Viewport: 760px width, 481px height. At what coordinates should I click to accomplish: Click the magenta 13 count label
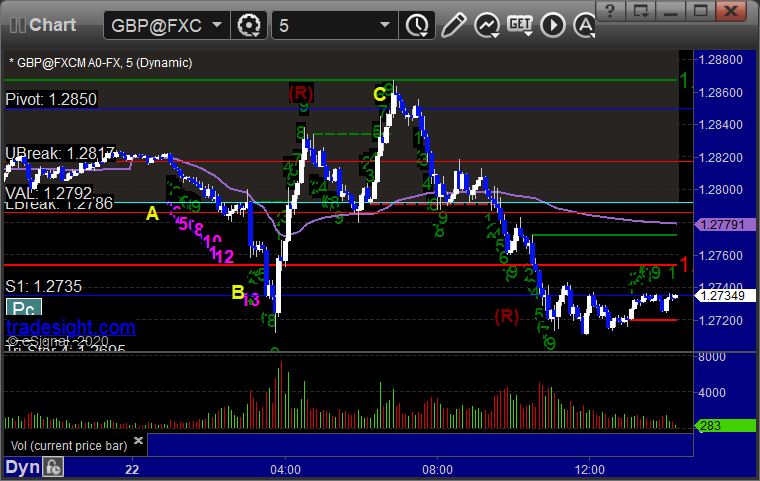252,300
